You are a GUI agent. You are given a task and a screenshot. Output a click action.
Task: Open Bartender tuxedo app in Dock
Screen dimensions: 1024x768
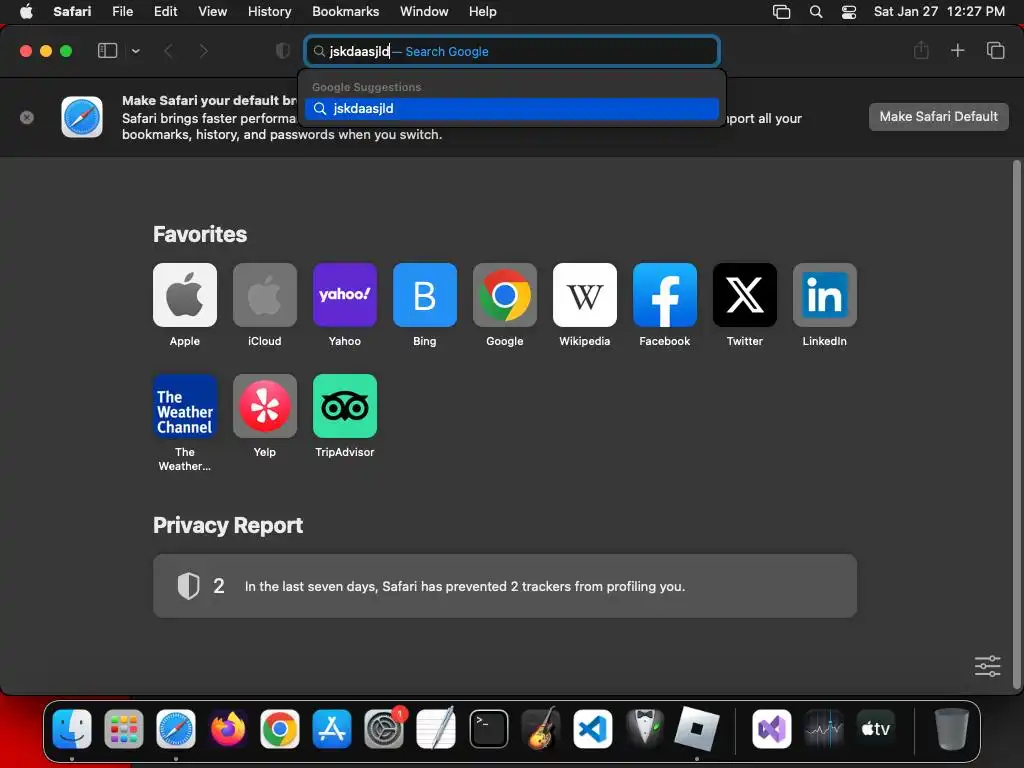click(645, 729)
